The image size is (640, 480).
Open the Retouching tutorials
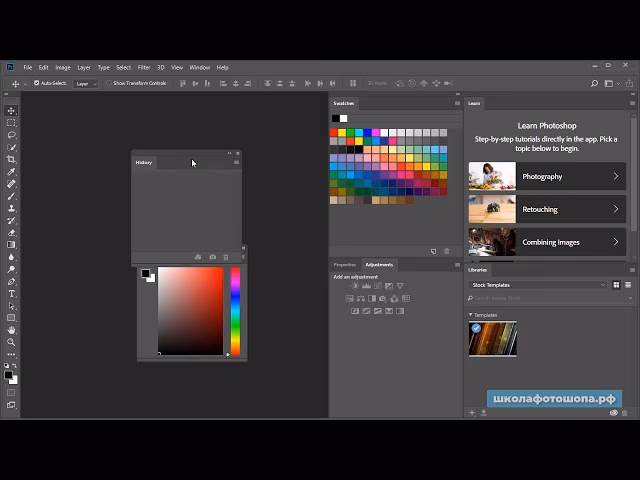[547, 209]
